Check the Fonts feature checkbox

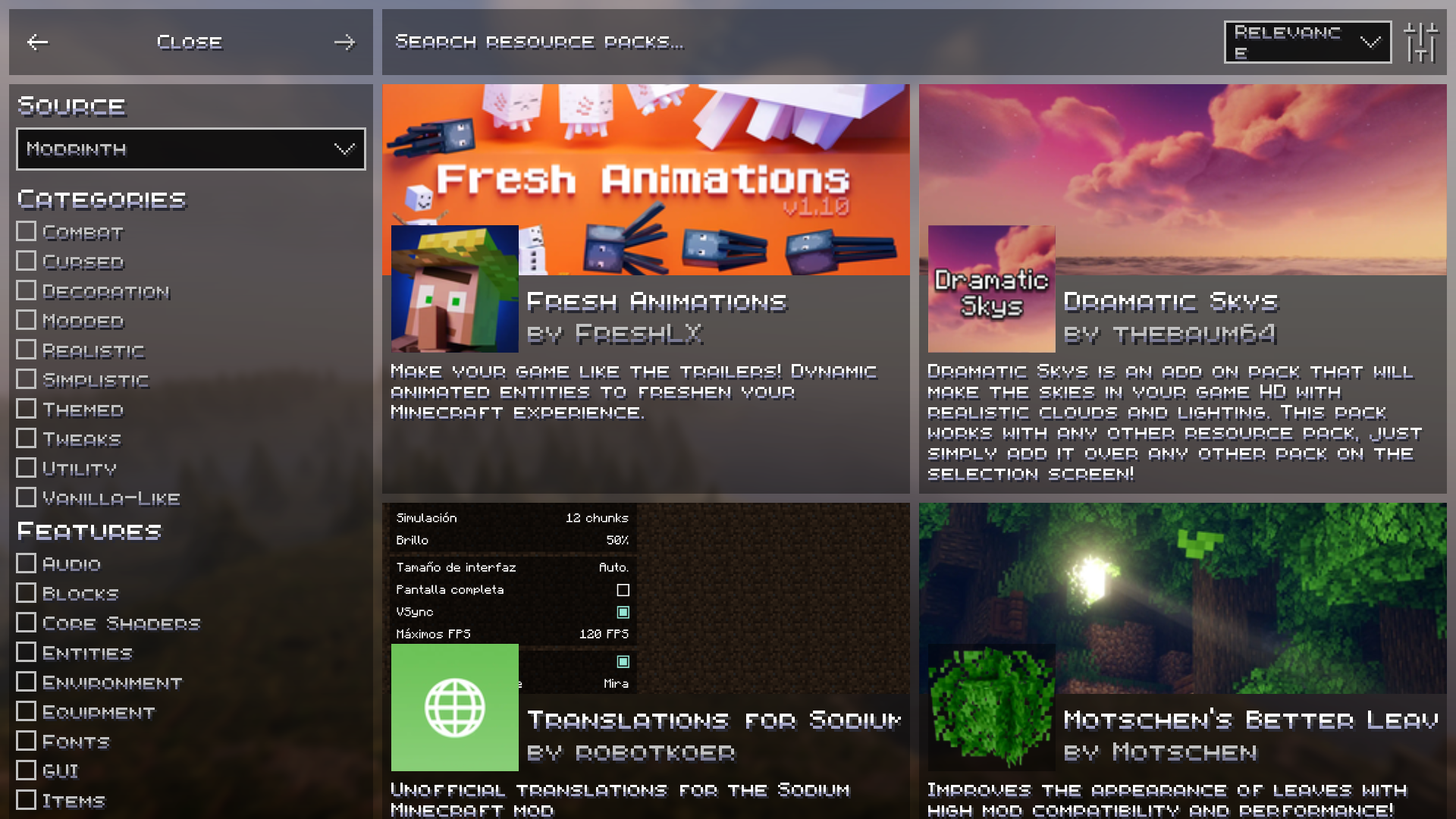point(27,741)
